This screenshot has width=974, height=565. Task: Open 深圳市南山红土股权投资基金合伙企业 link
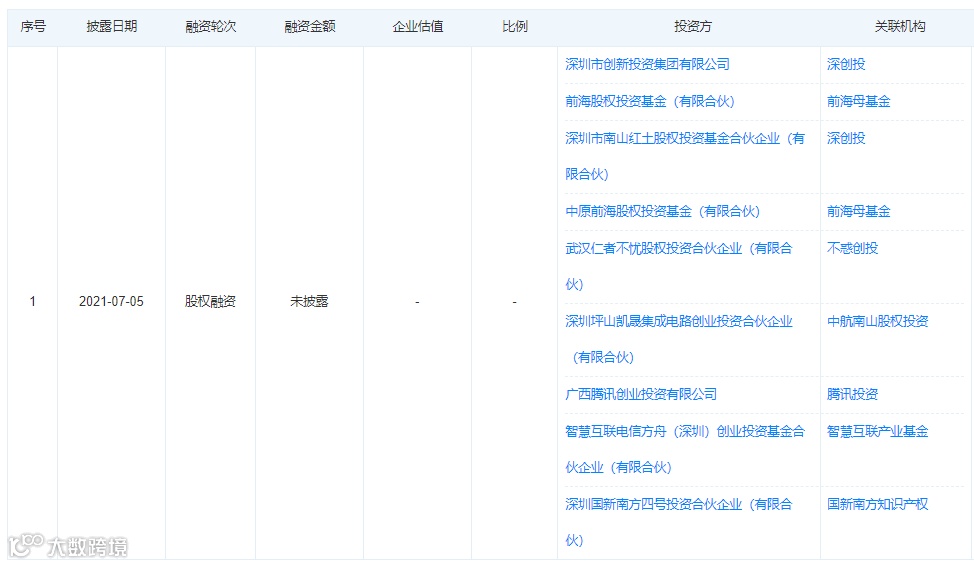click(685, 156)
